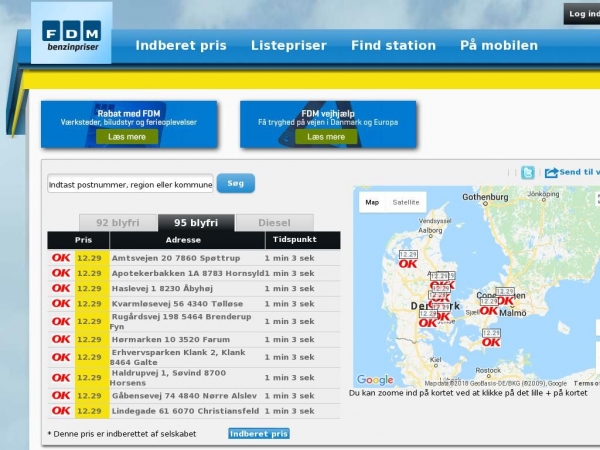The image size is (600, 450).
Task: Select OK map marker near Vendsyssel in northwest Jutland
Action: pos(408,260)
